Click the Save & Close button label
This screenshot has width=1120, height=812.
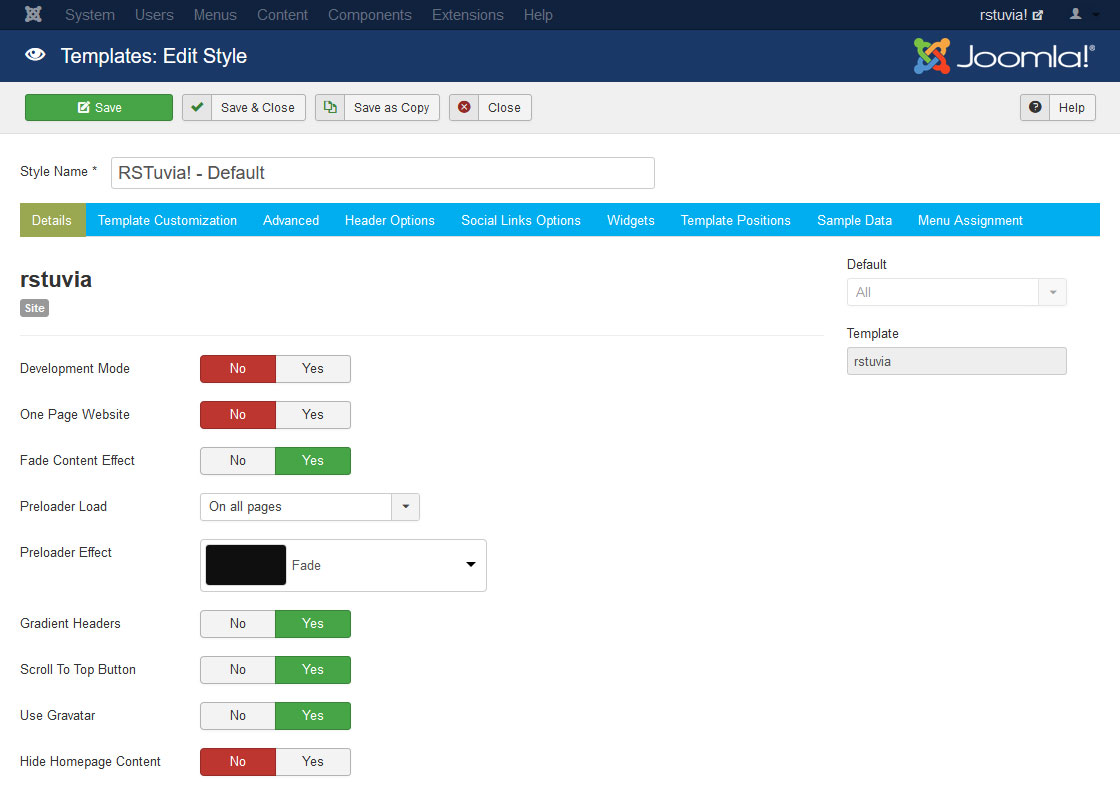click(258, 107)
